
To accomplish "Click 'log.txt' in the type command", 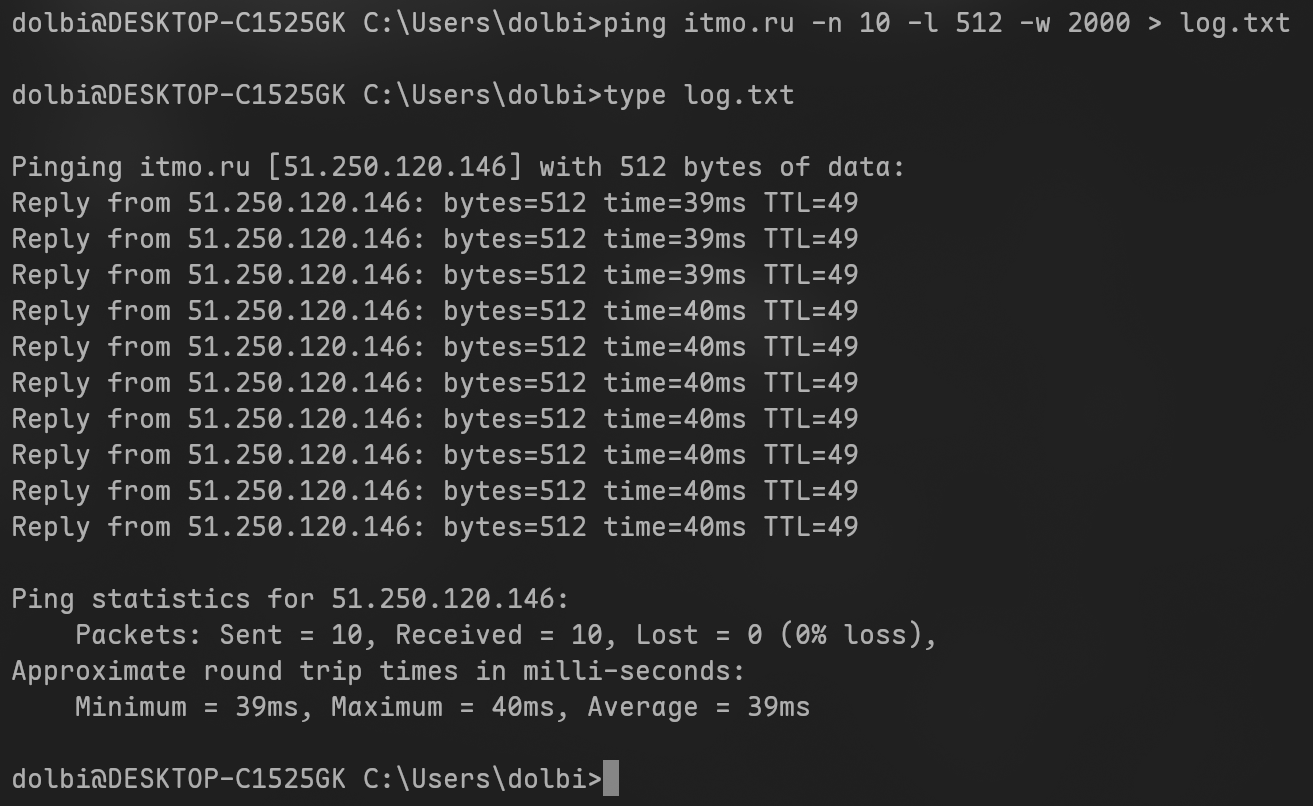I will tap(739, 95).
